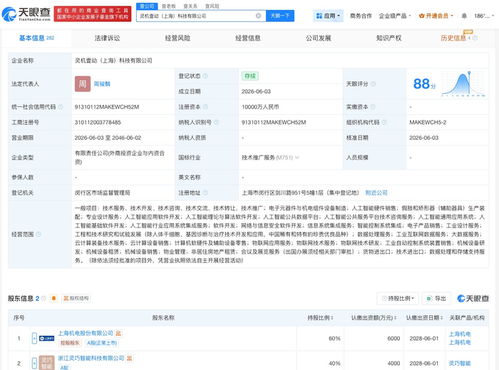Open the 186 account dropdown

tap(484, 16)
